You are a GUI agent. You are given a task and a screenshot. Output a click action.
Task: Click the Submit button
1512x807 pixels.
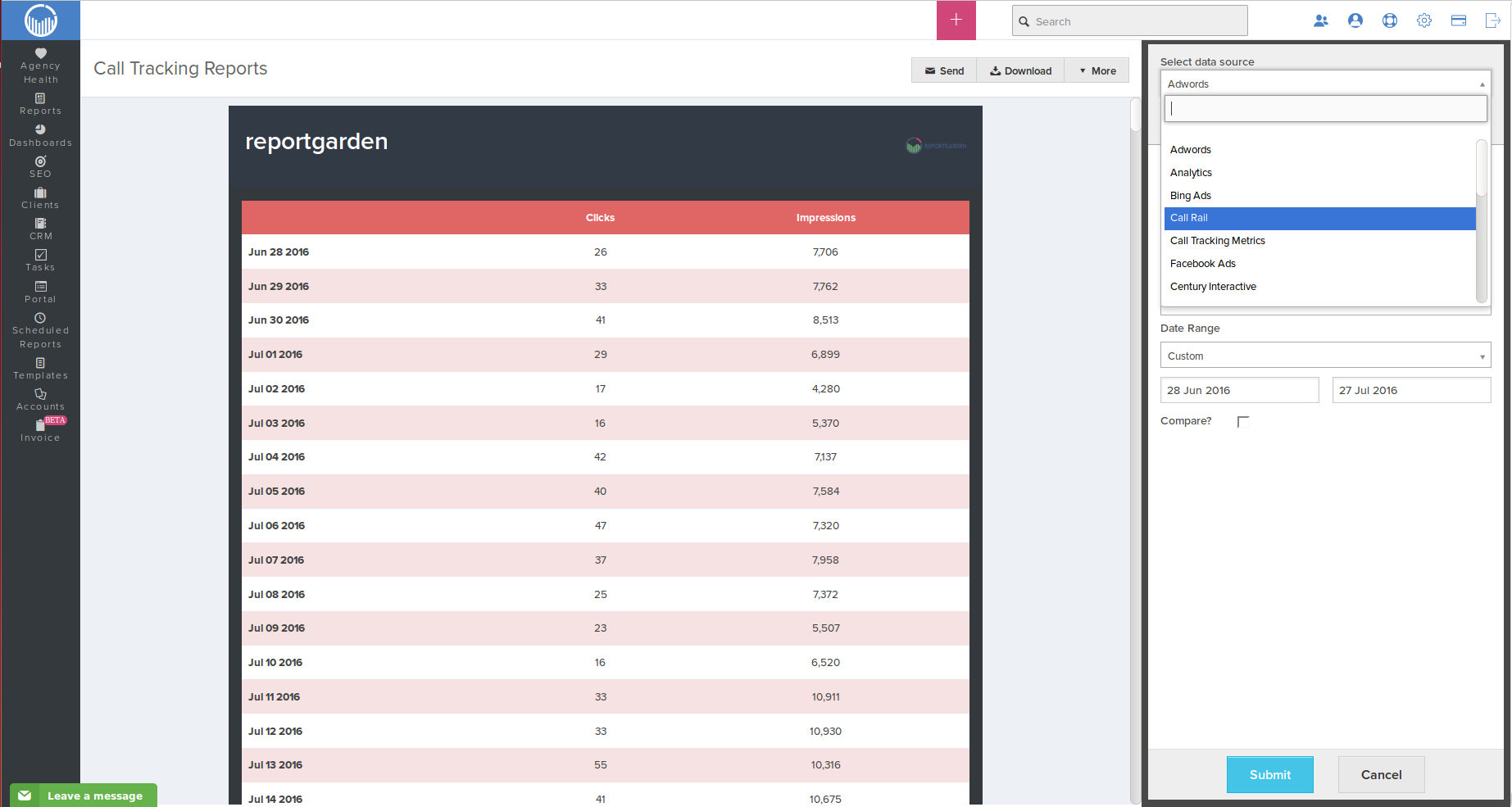click(1270, 774)
